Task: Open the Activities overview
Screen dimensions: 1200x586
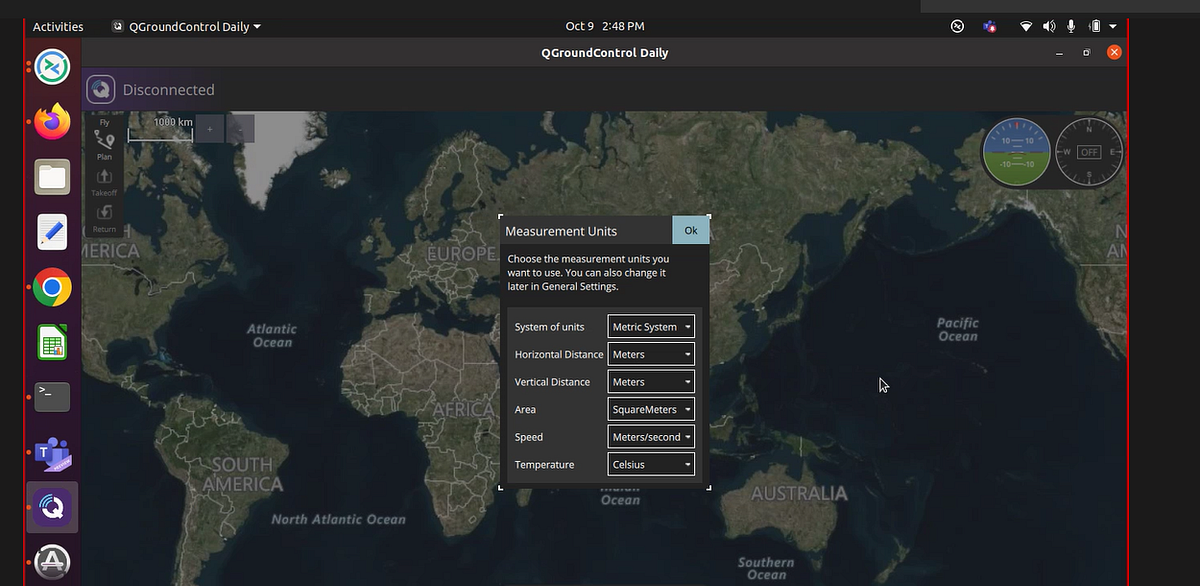Action: [x=58, y=27]
